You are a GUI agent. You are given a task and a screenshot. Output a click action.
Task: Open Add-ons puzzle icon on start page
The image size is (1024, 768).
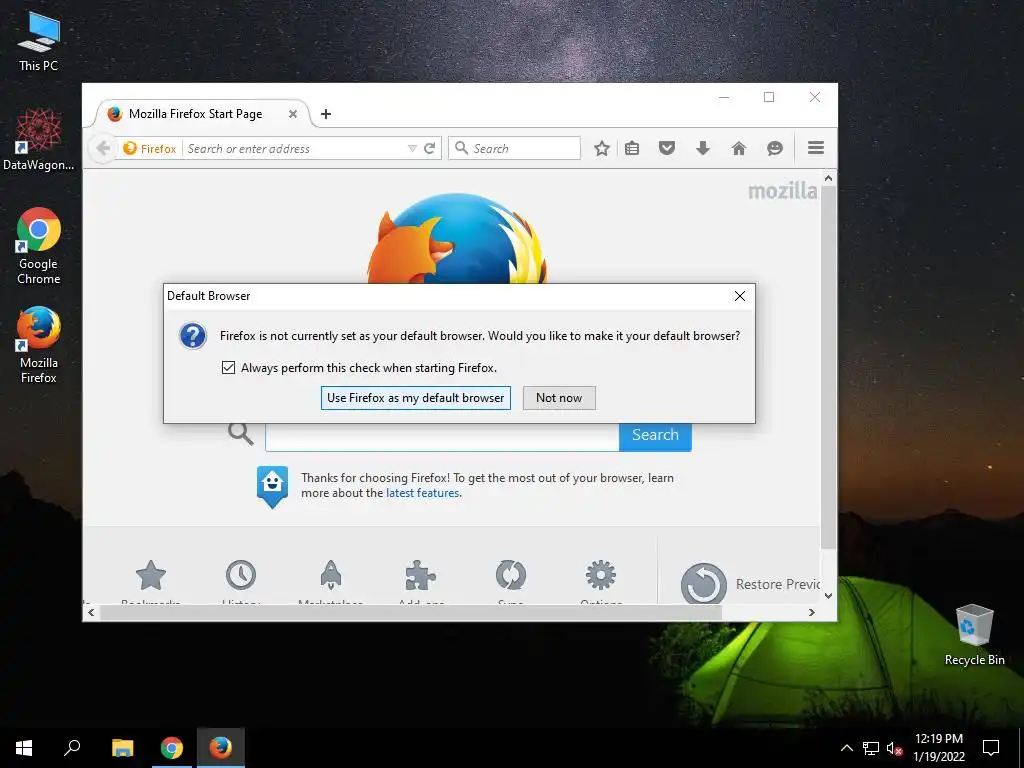click(x=421, y=575)
